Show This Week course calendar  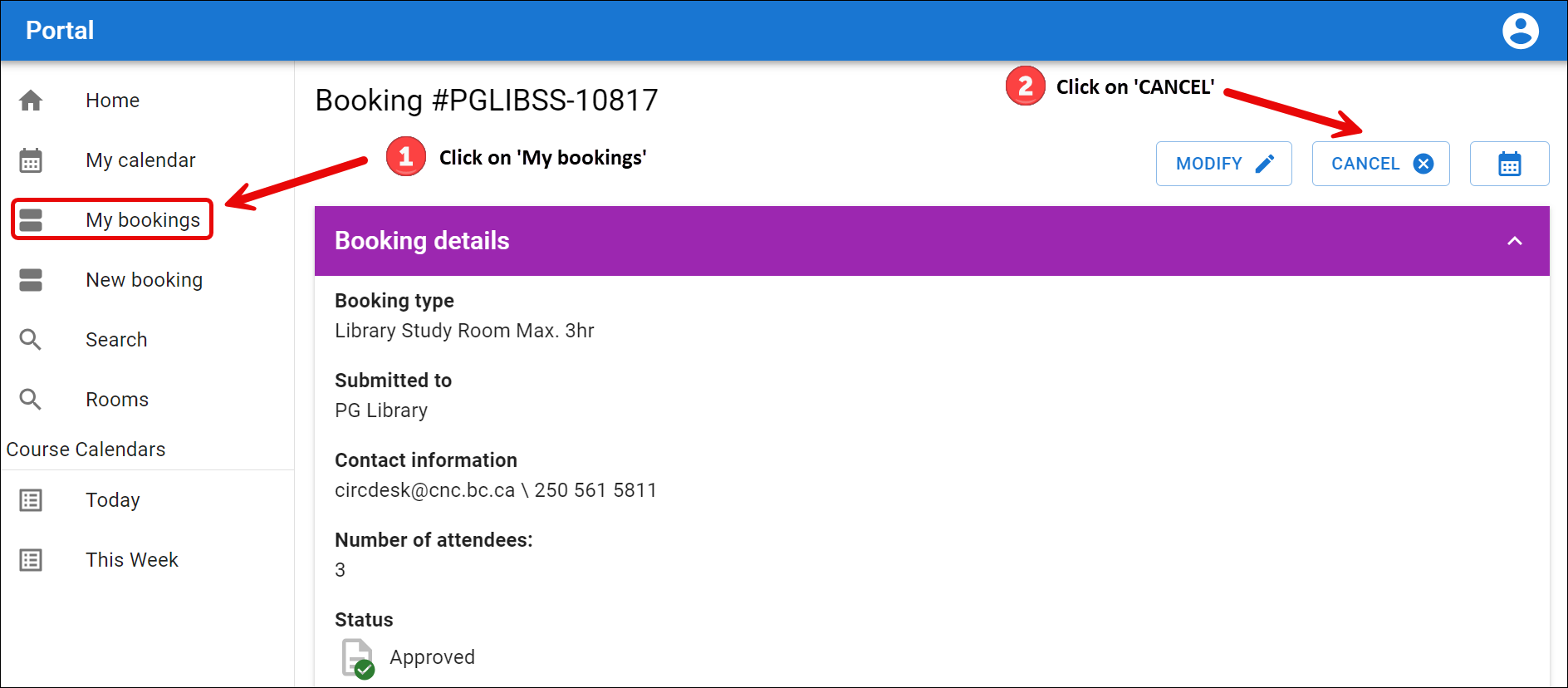(x=132, y=560)
